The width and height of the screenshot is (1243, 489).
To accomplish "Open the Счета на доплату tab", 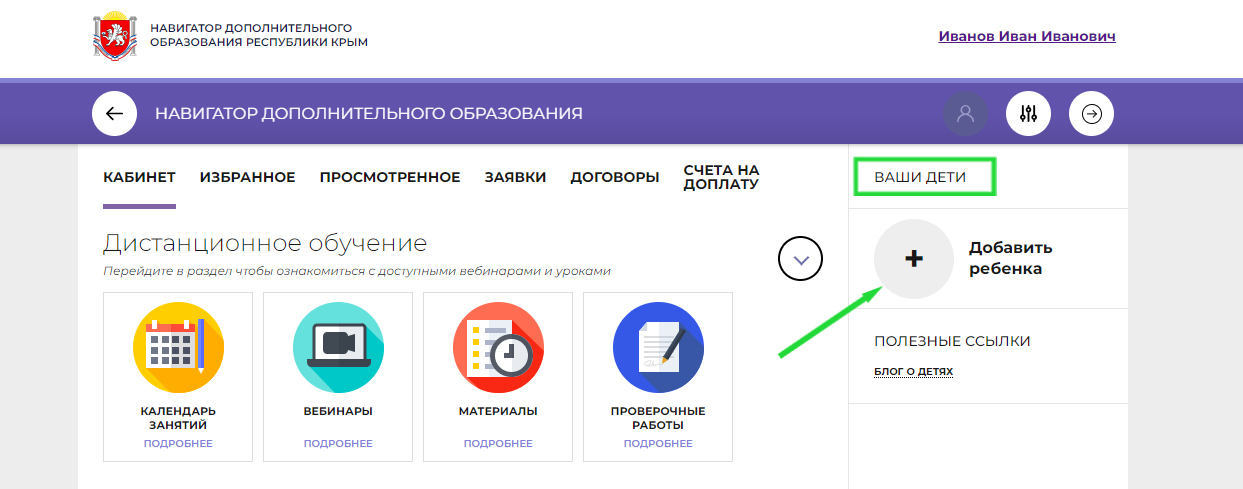I will tap(721, 177).
